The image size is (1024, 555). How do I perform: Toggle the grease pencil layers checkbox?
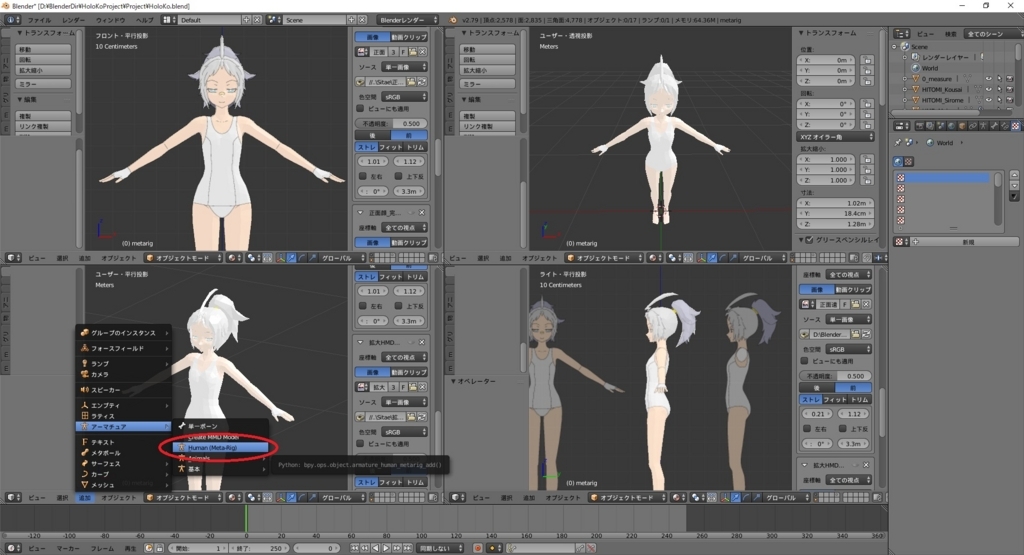810,240
